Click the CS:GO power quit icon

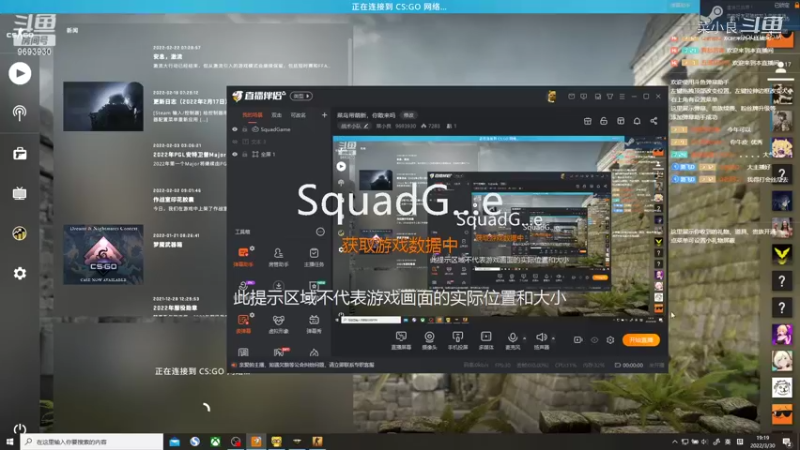(19, 429)
